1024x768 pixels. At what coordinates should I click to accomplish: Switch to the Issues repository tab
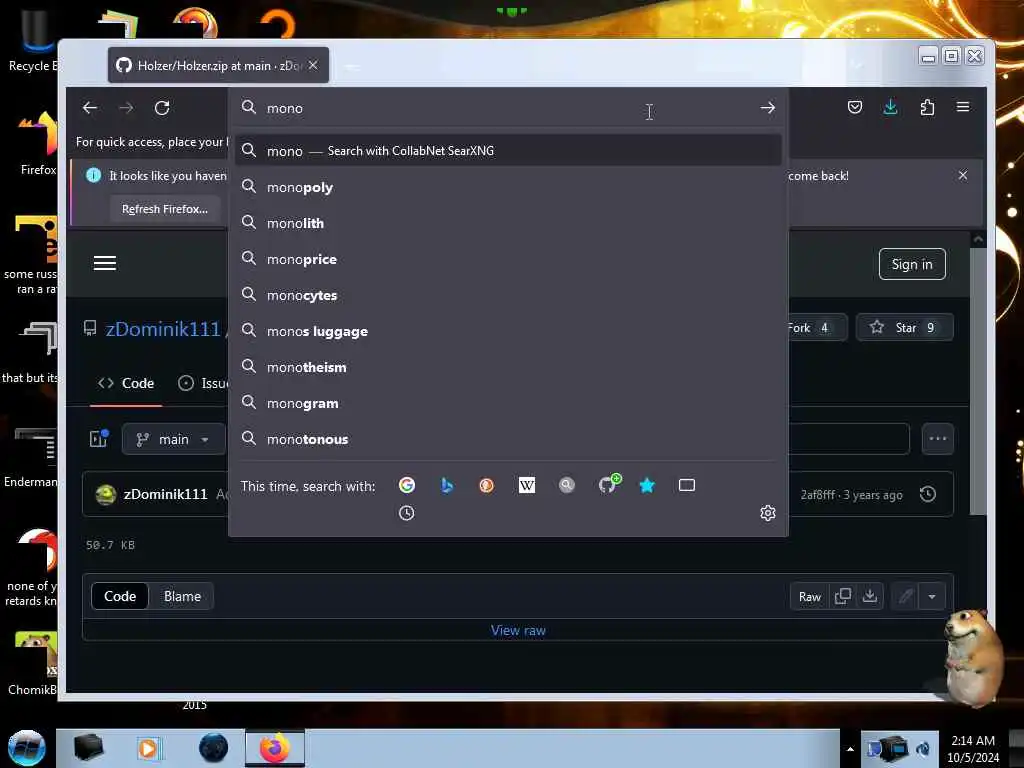coord(203,383)
